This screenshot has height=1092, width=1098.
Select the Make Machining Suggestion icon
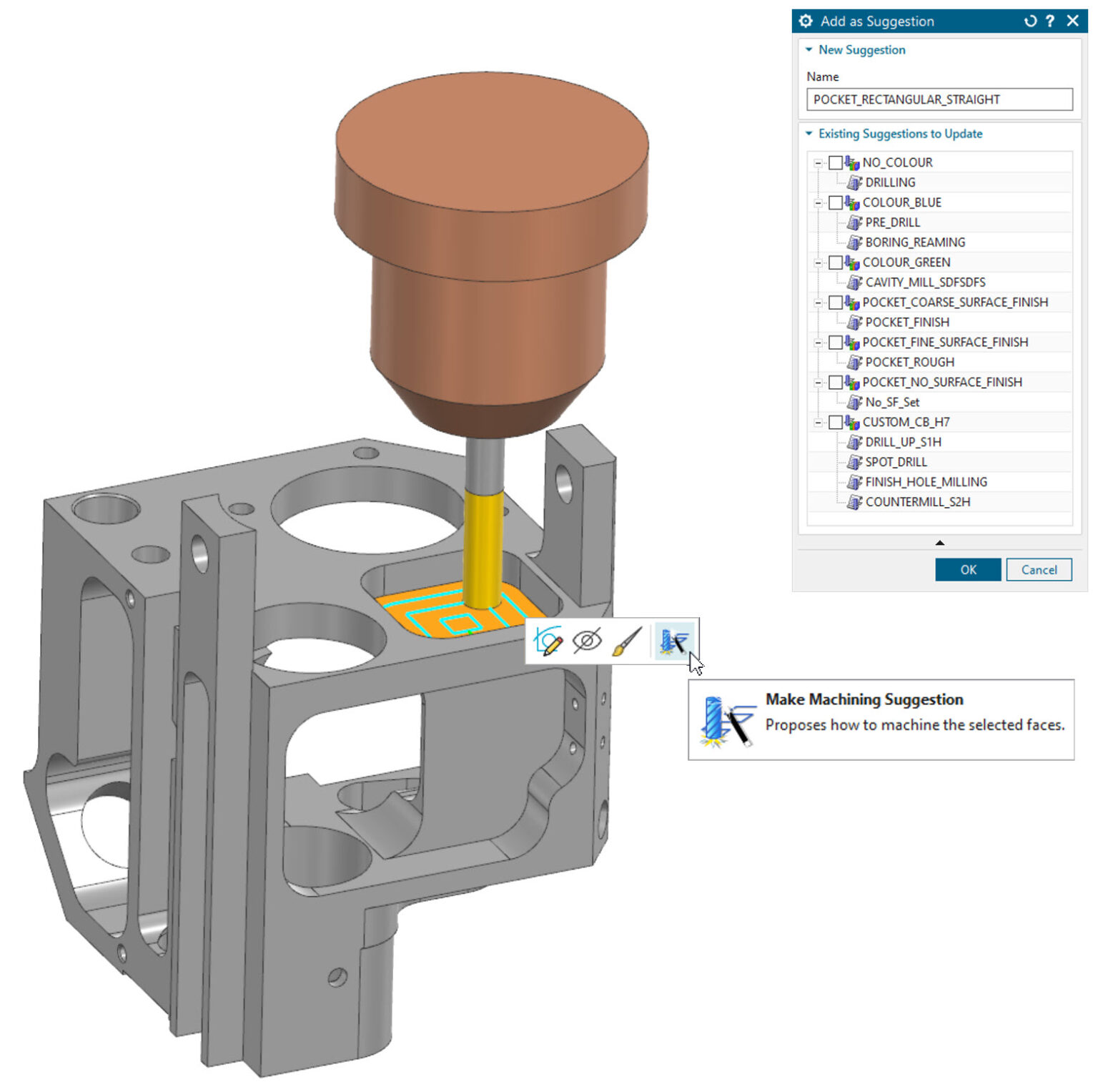674,641
